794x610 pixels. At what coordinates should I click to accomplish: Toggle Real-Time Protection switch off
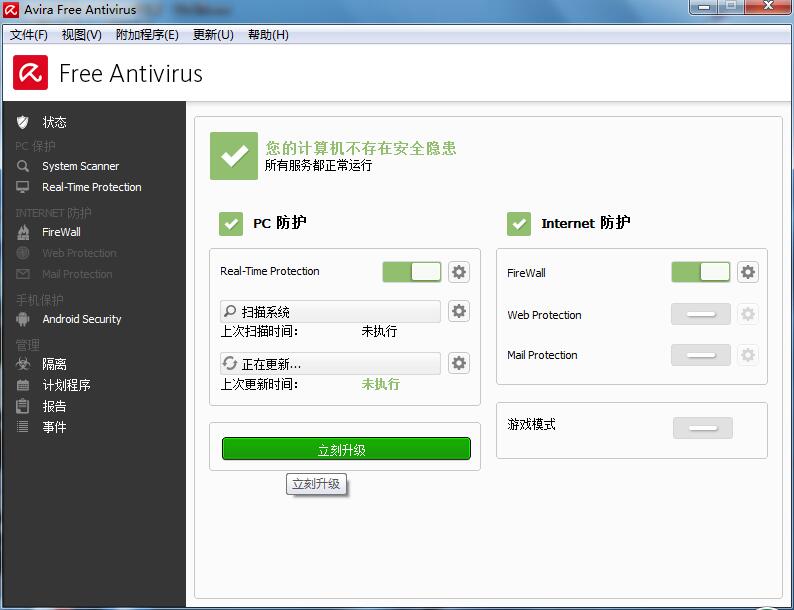[x=411, y=272]
